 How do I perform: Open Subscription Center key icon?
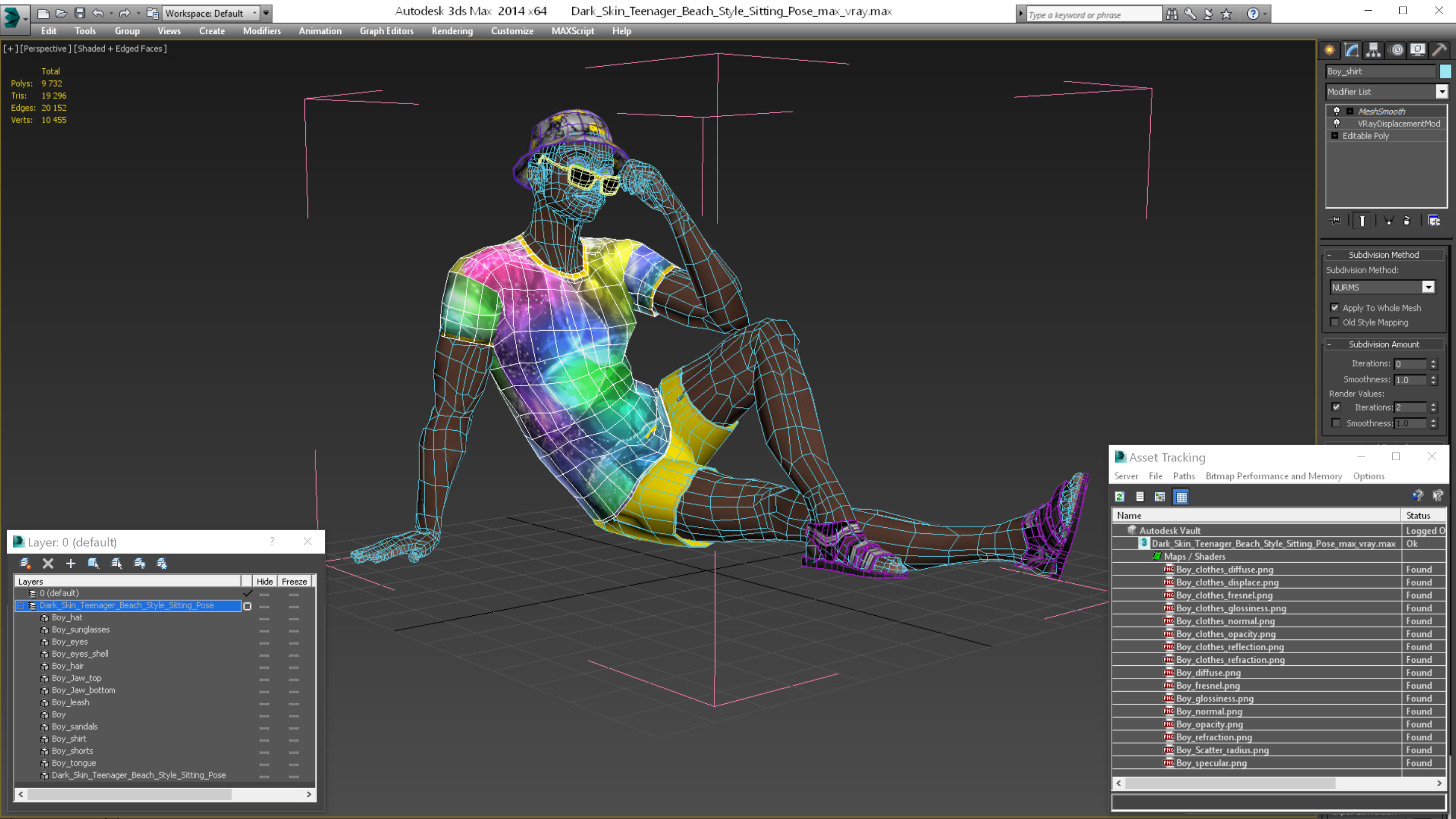[1190, 14]
